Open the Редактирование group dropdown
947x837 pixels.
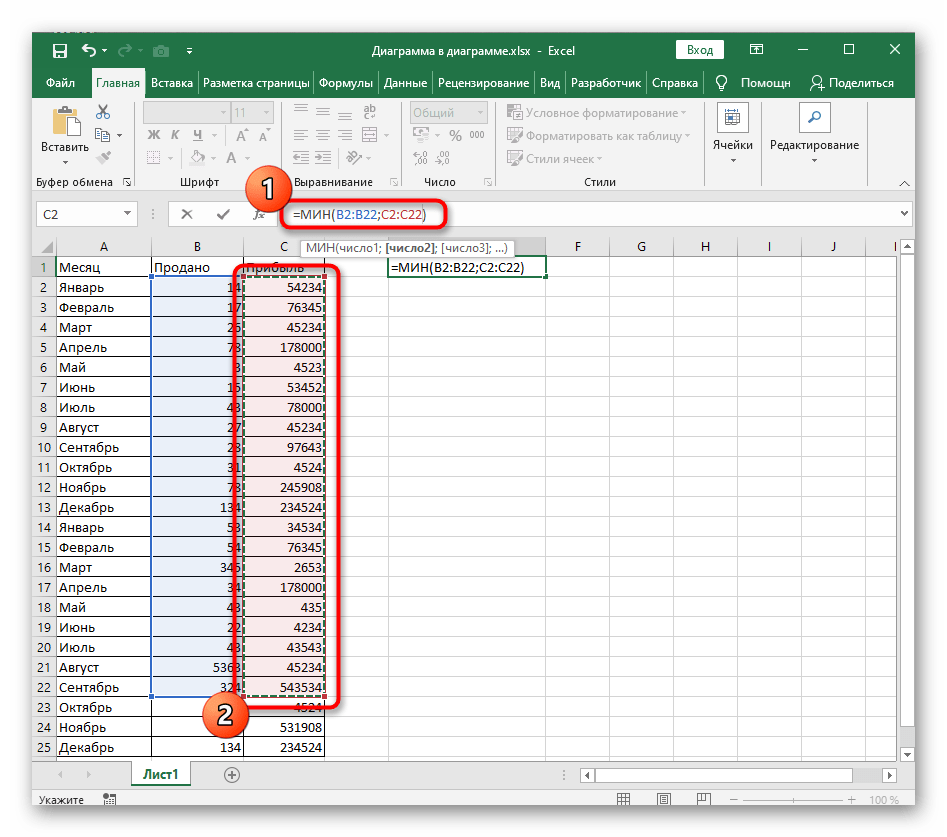coord(814,133)
